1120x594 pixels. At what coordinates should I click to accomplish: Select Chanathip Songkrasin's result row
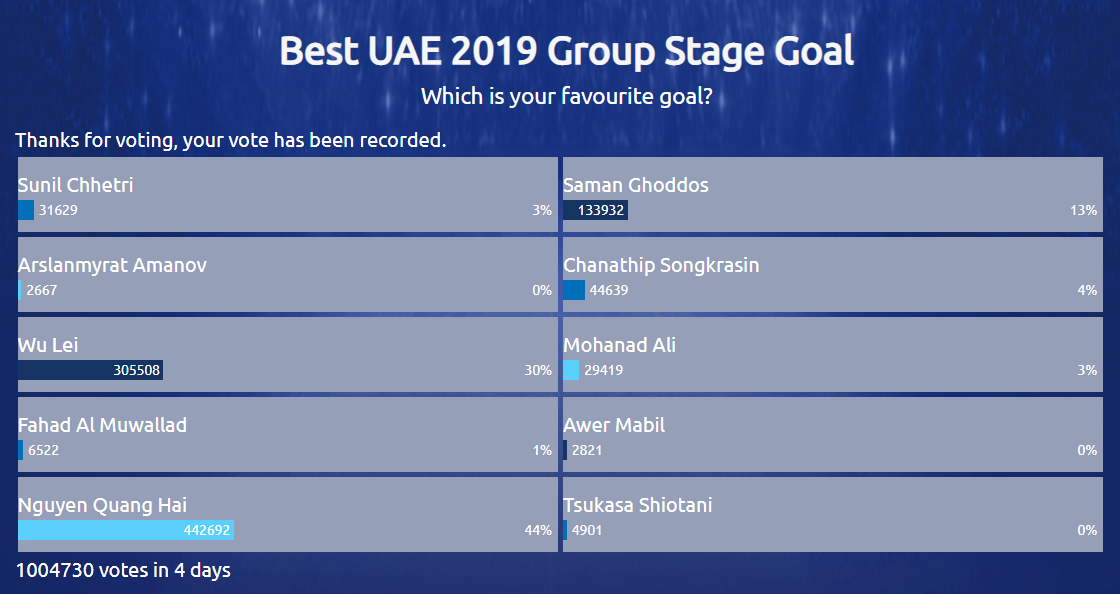pos(833,274)
